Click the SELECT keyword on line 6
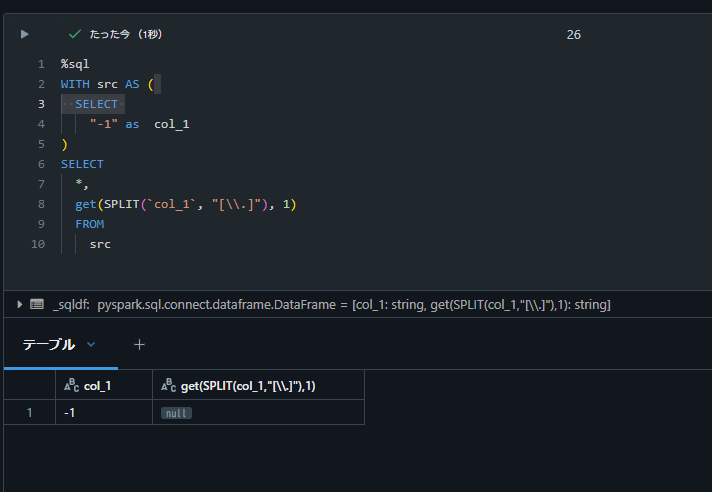The height and width of the screenshot is (492, 712). pos(82,164)
